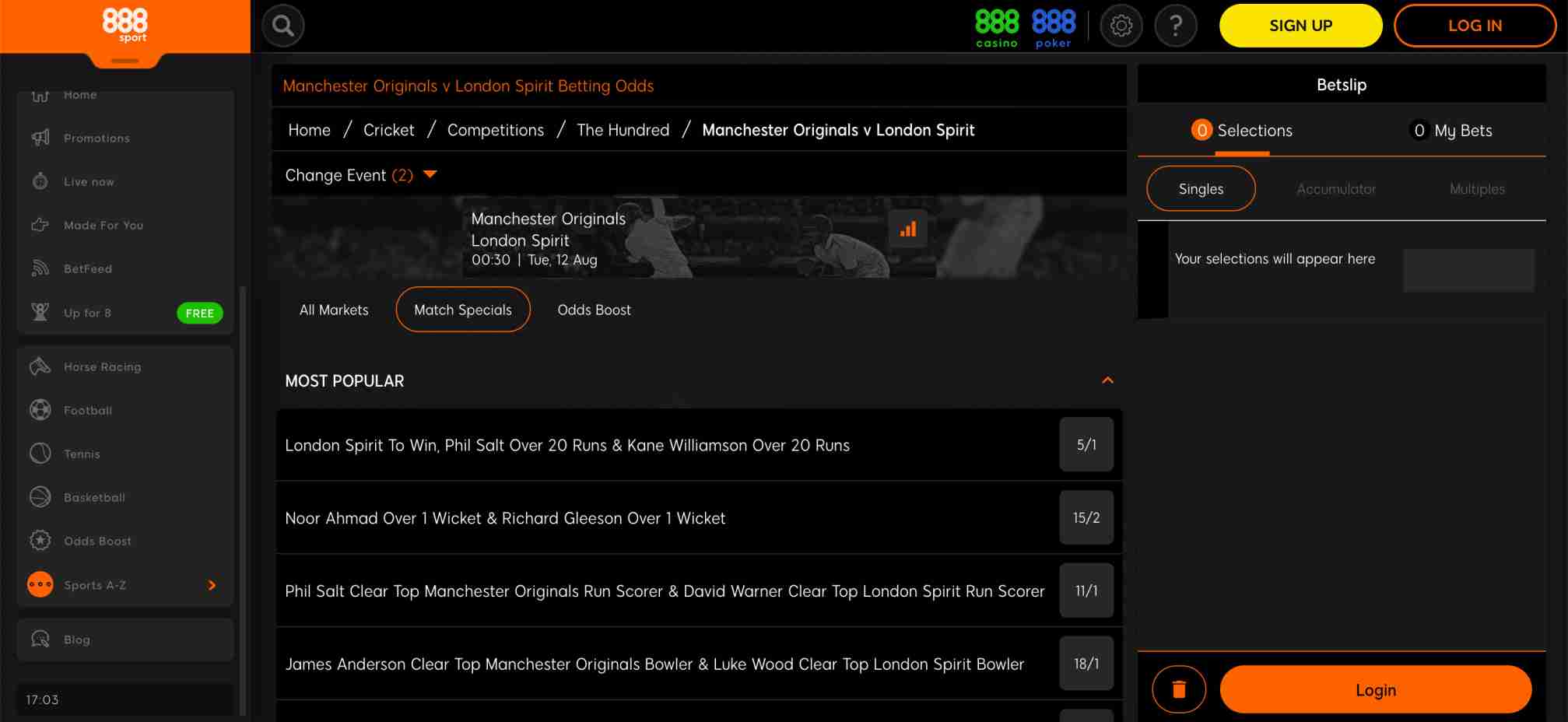The height and width of the screenshot is (722, 1568).
Task: Add the 18/1 top bowler odds
Action: pos(1086,664)
